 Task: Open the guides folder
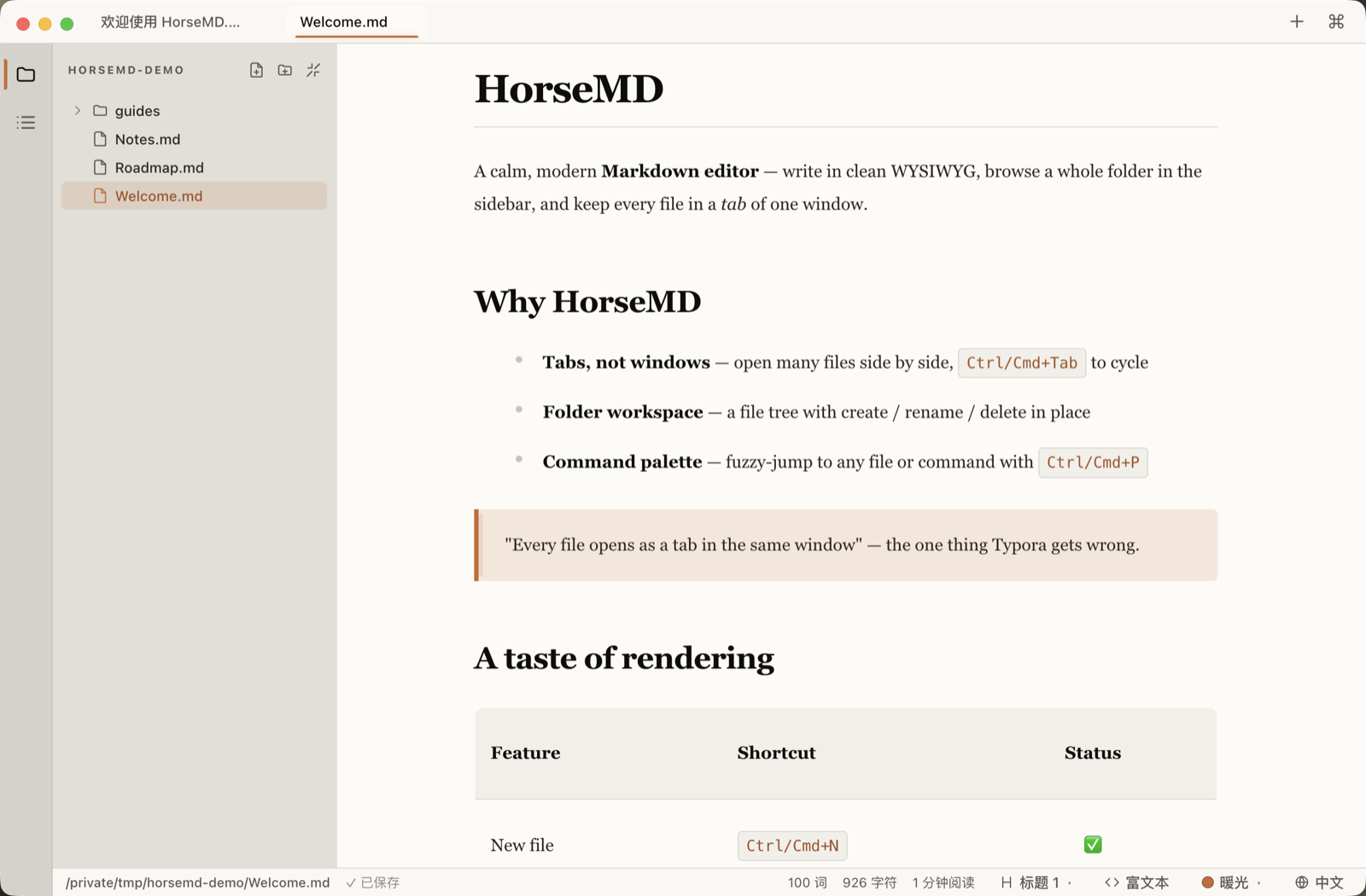click(x=137, y=111)
